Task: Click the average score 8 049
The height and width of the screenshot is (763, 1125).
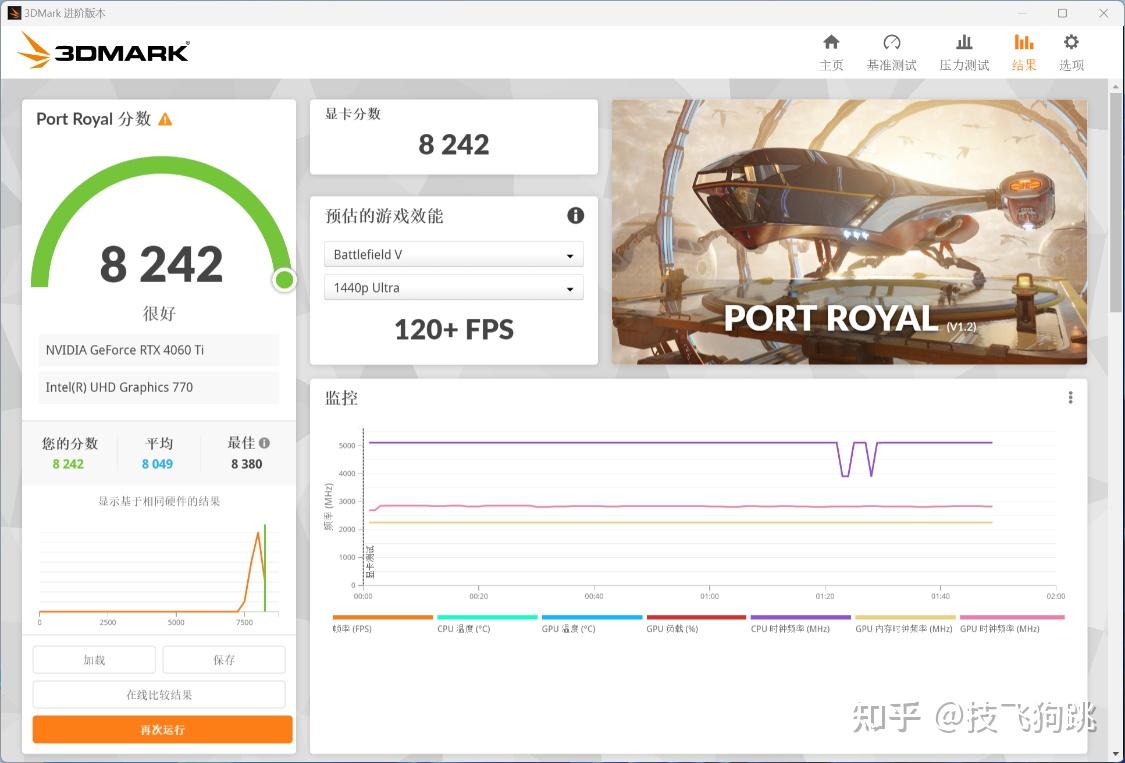Action: tap(157, 464)
